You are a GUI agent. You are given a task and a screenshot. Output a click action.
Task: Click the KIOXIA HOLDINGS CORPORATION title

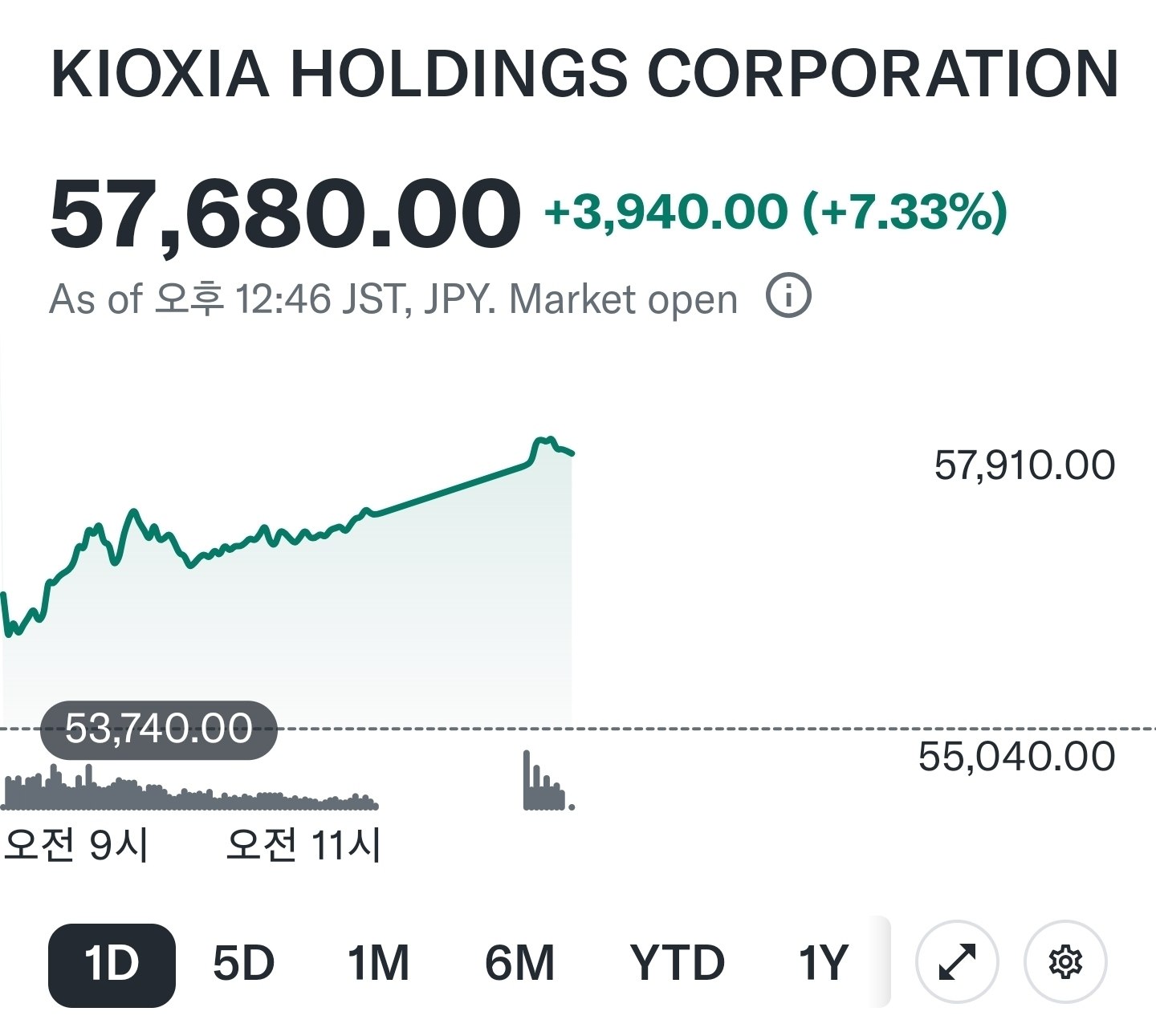click(584, 74)
